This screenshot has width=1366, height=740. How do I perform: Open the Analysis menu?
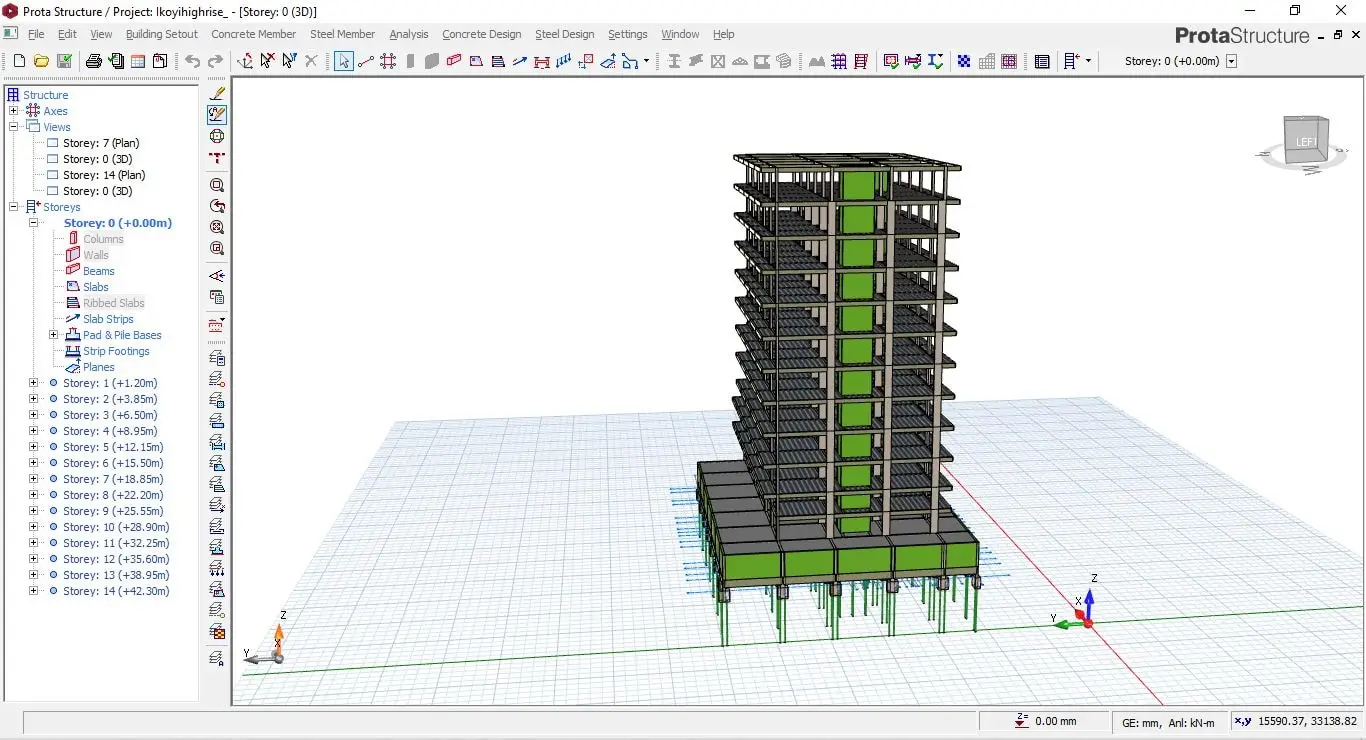pyautogui.click(x=408, y=34)
